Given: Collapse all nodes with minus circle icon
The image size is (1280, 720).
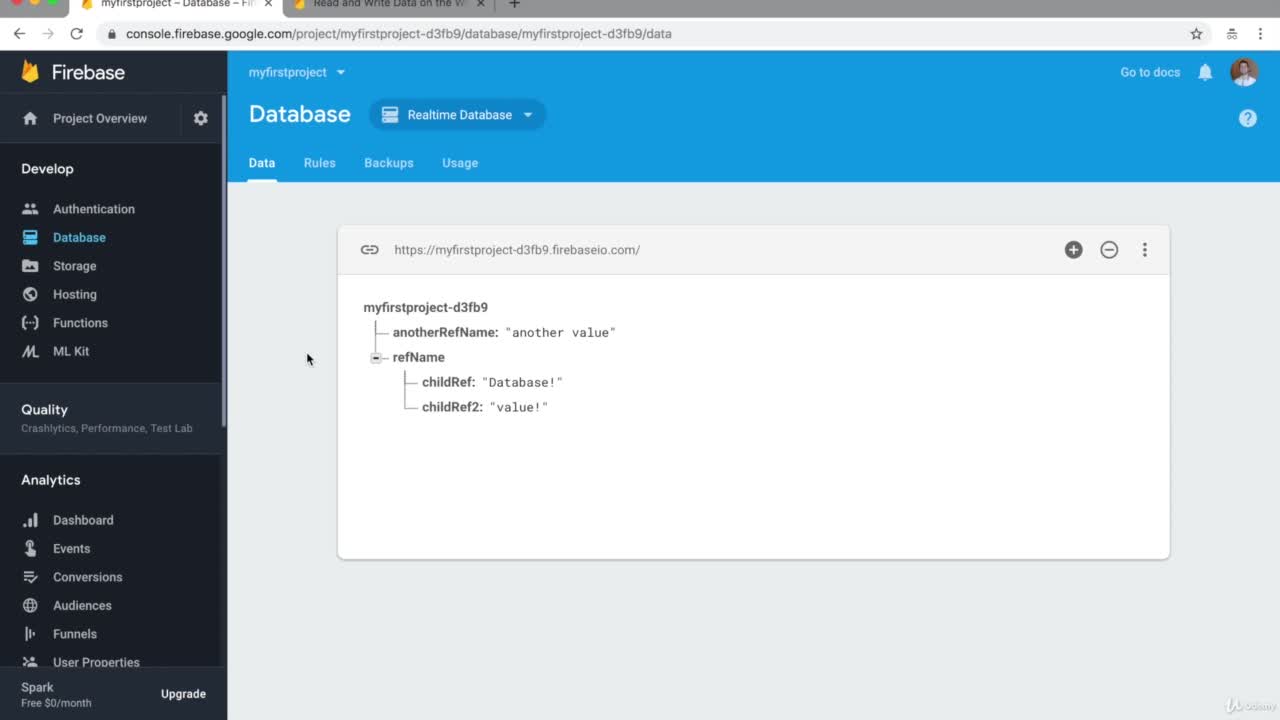Looking at the screenshot, I should pos(1109,250).
